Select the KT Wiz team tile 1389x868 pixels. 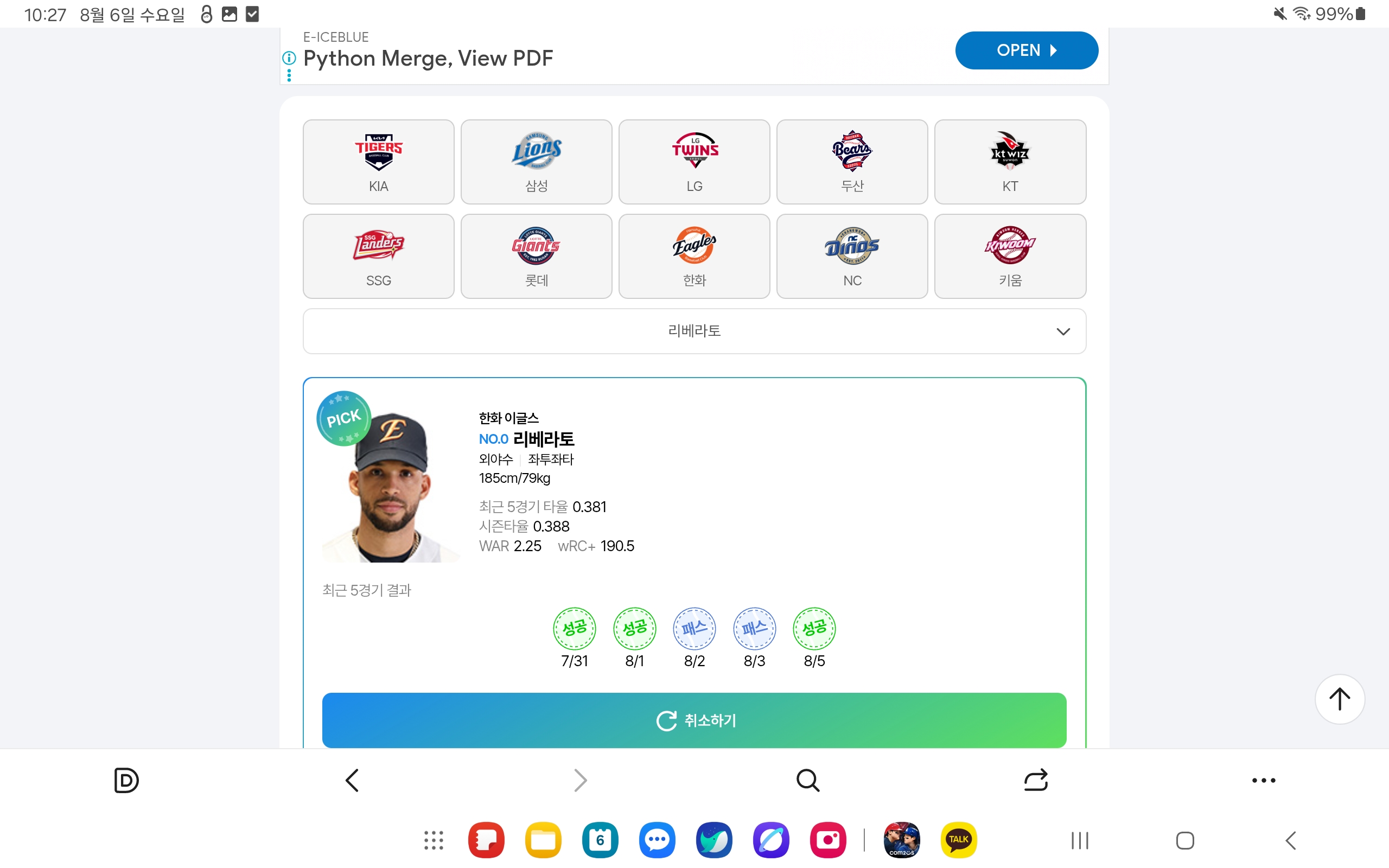pos(1010,162)
